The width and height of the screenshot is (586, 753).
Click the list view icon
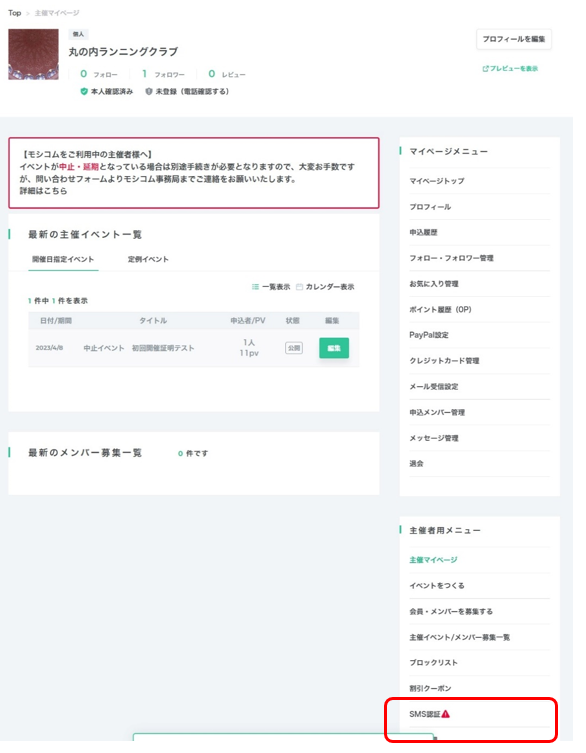point(256,287)
